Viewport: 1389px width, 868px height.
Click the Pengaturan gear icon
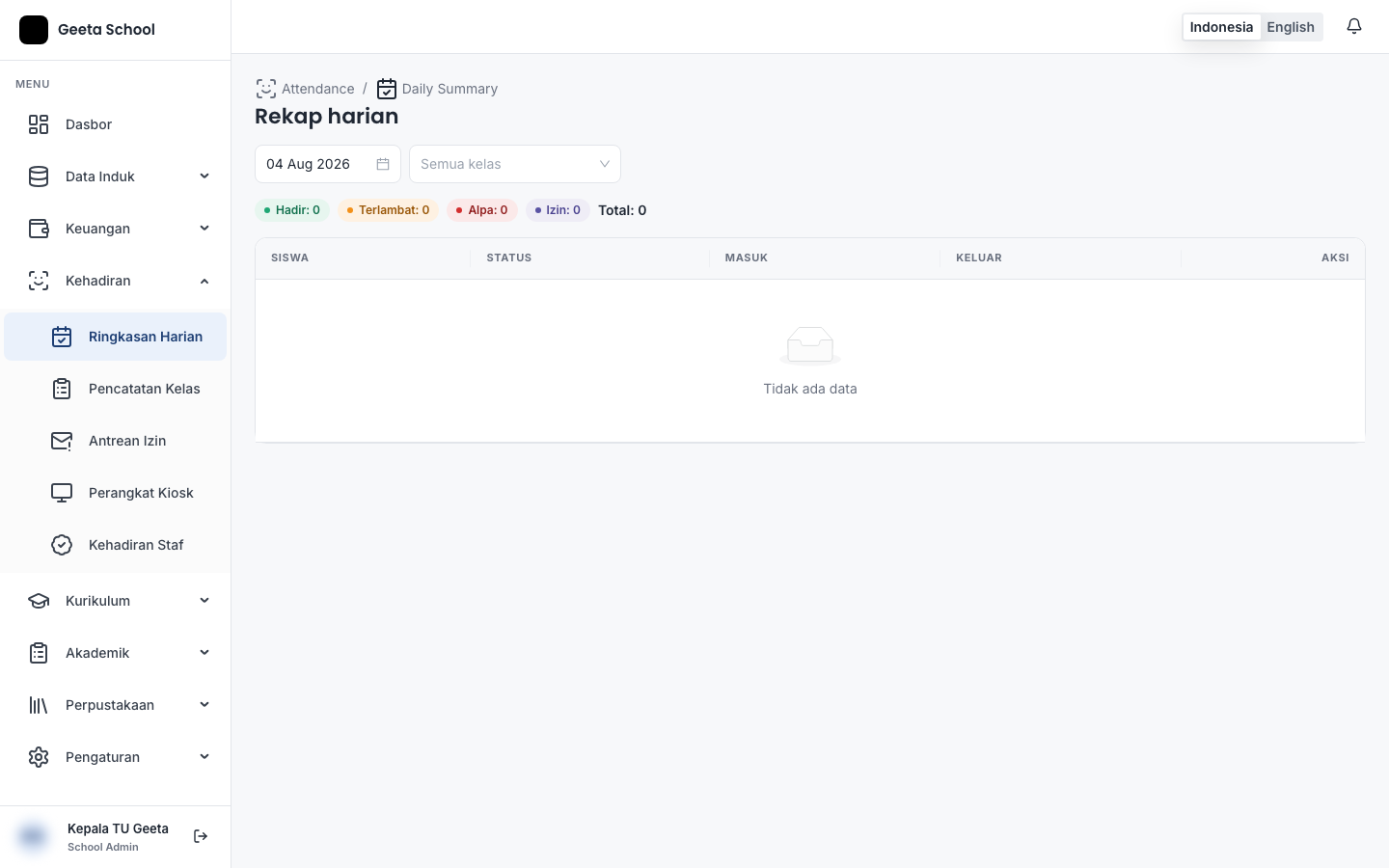point(39,757)
